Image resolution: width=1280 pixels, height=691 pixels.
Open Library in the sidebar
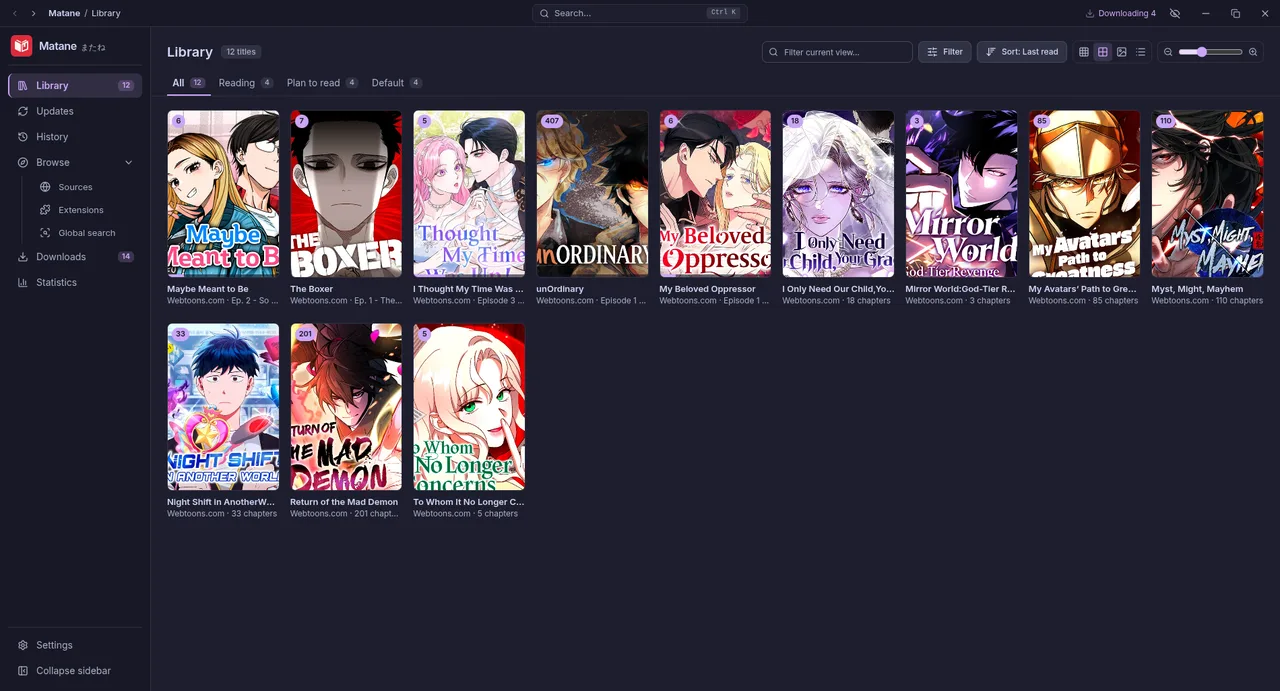(75, 86)
